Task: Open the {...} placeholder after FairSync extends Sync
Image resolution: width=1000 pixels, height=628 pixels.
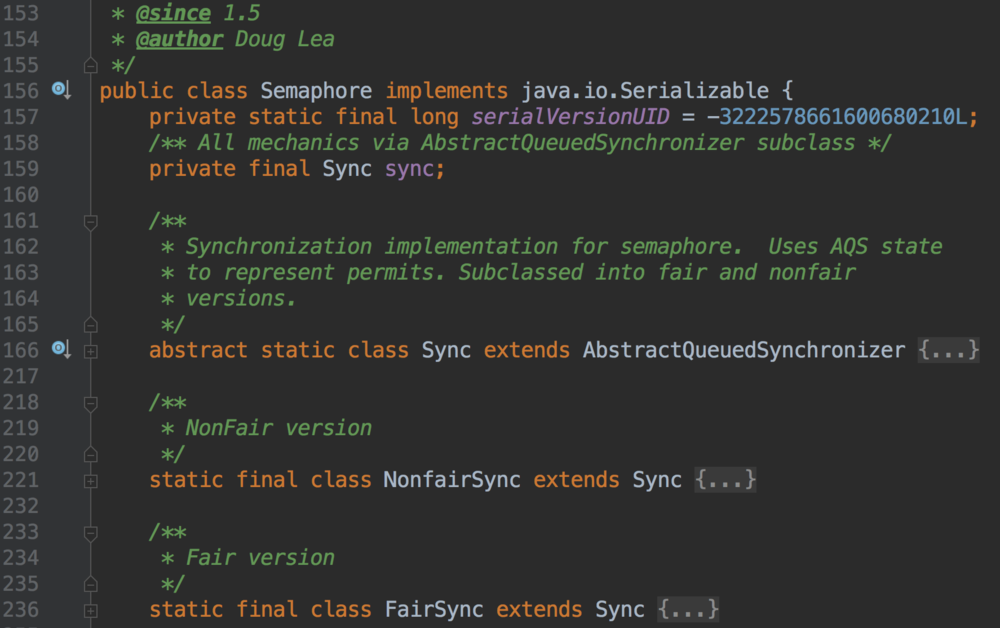Action: pyautogui.click(x=688, y=609)
